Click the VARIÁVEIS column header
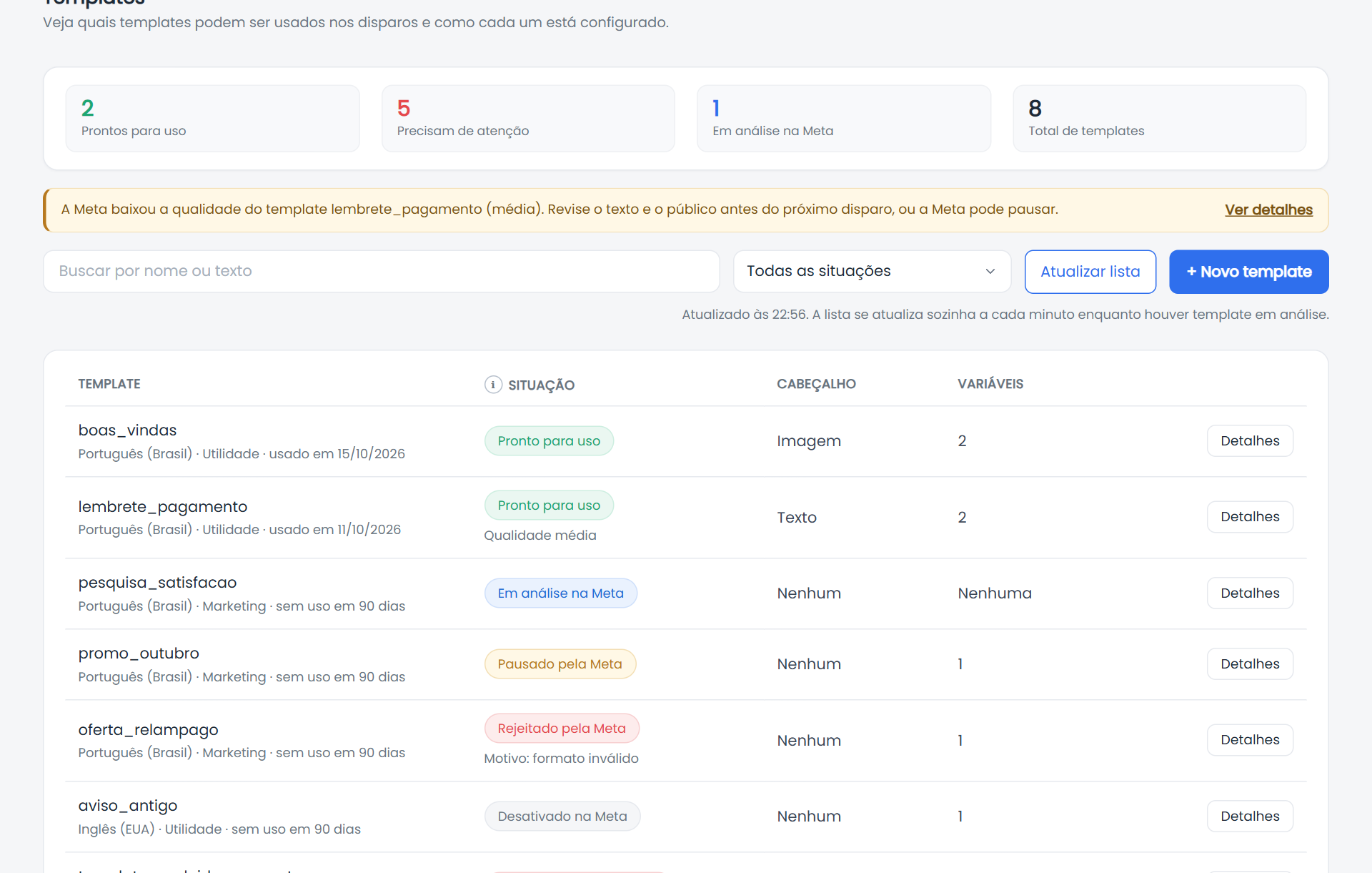The image size is (1372, 873). pyautogui.click(x=990, y=384)
